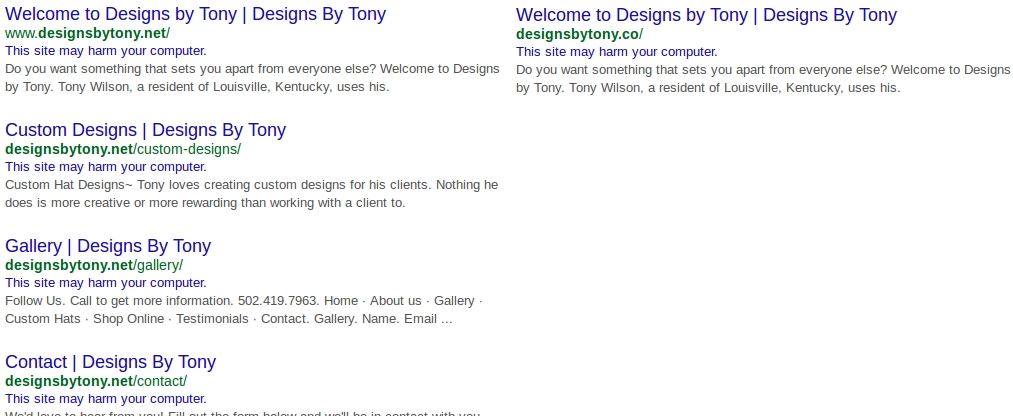Click the www.designsbytony.net result's description snippet
Image resolution: width=1013 pixels, height=416 pixels.
[x=252, y=78]
